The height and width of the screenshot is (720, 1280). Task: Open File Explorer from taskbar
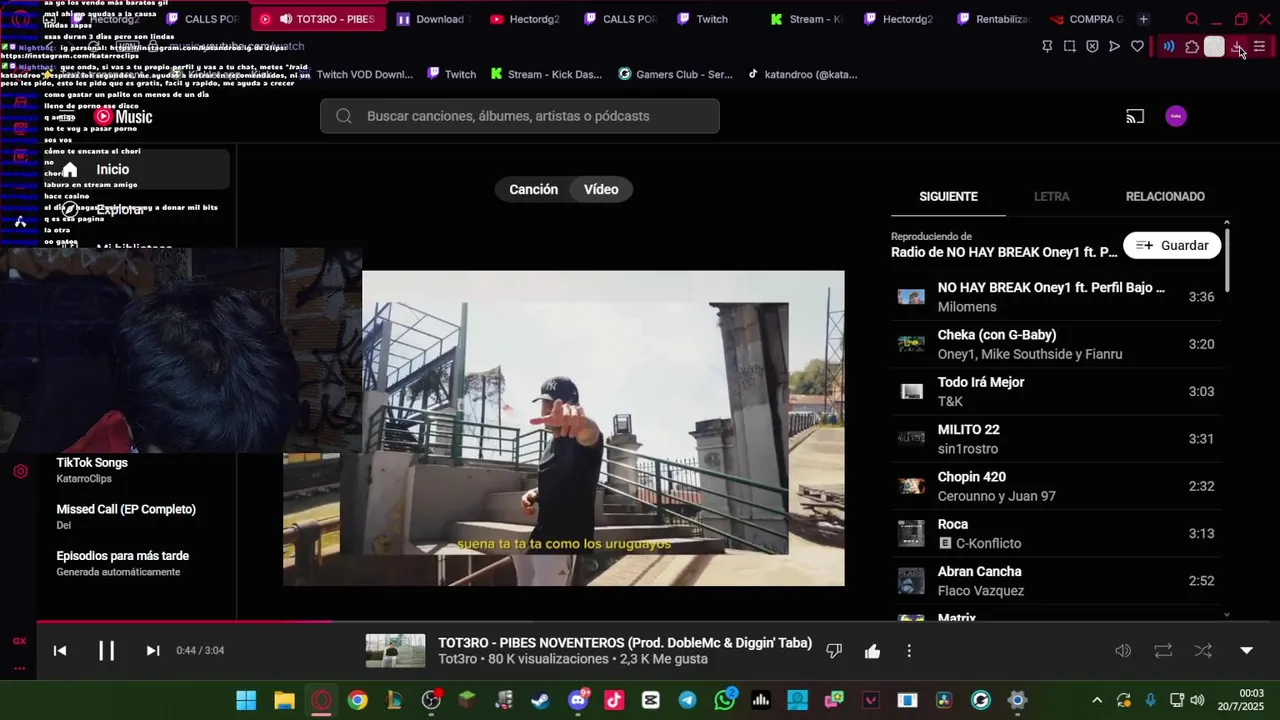tap(284, 700)
